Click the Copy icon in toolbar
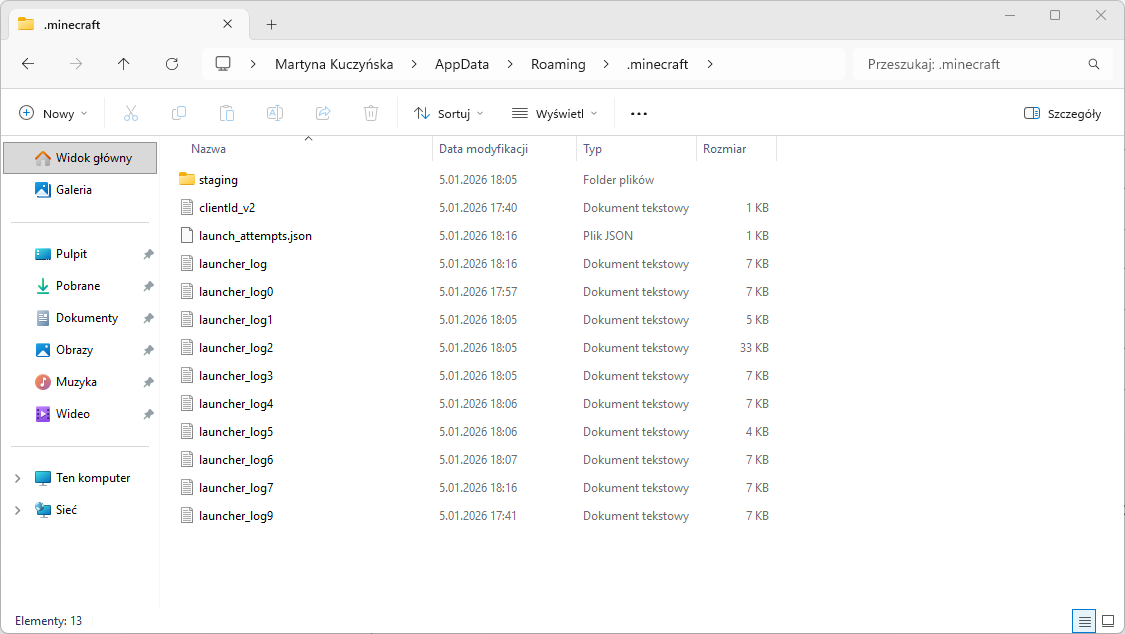 [179, 114]
